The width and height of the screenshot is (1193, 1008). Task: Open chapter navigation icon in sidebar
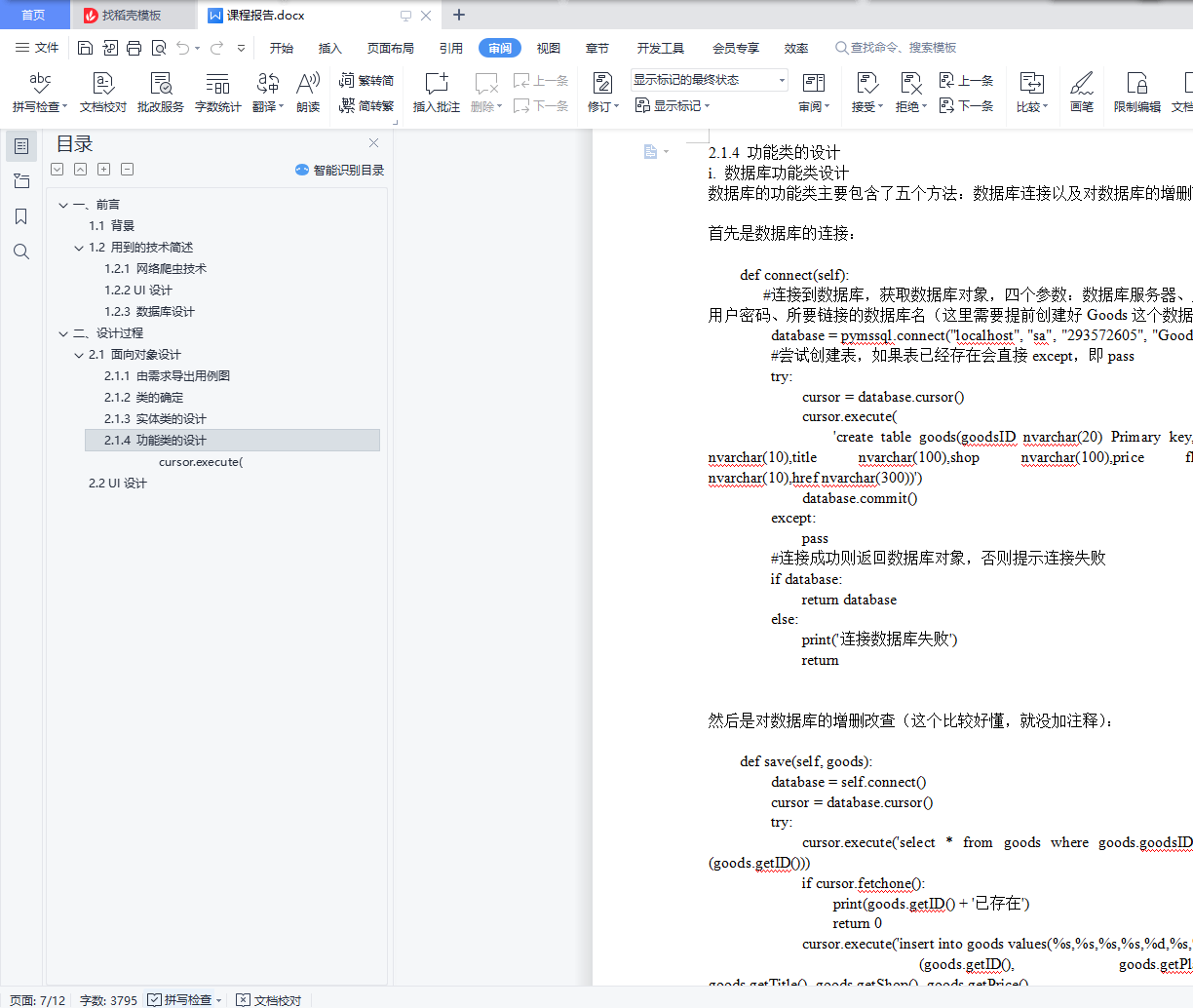pyautogui.click(x=21, y=181)
